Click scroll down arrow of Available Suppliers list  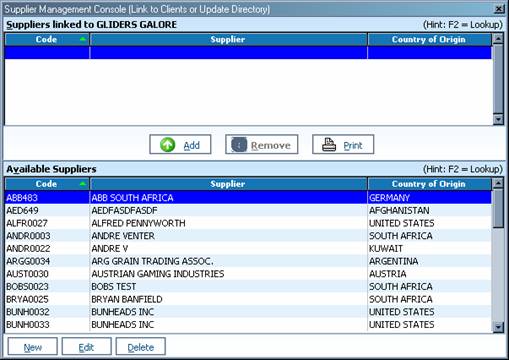pos(498,327)
